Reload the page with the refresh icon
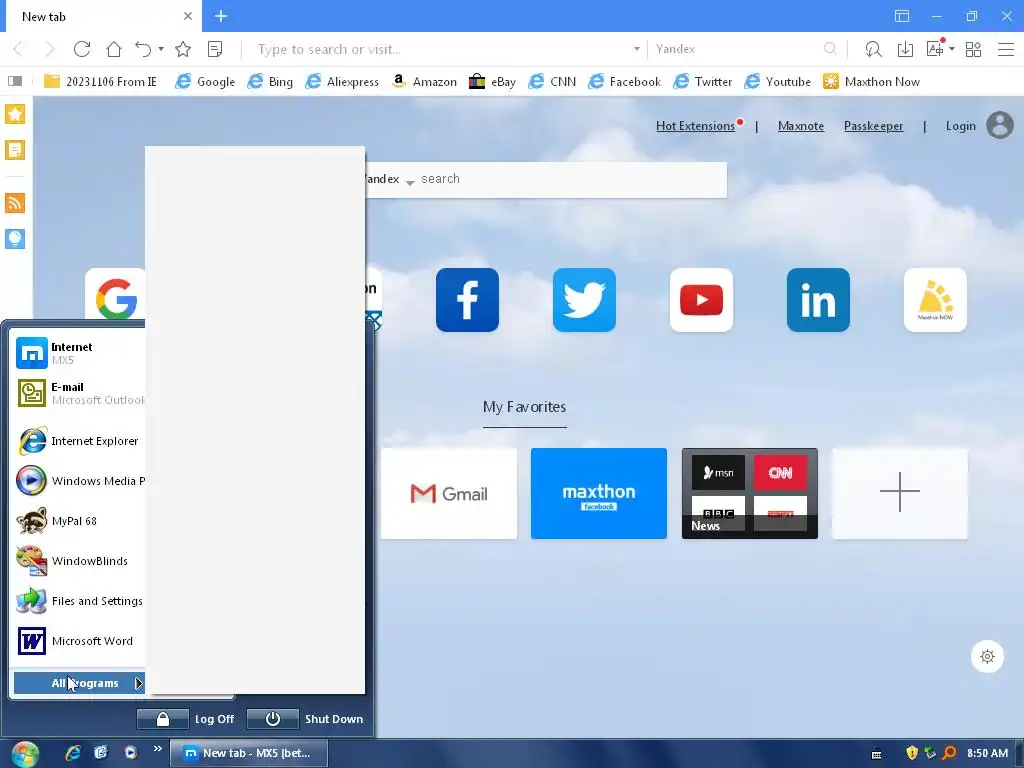This screenshot has height=768, width=1024. coord(82,49)
